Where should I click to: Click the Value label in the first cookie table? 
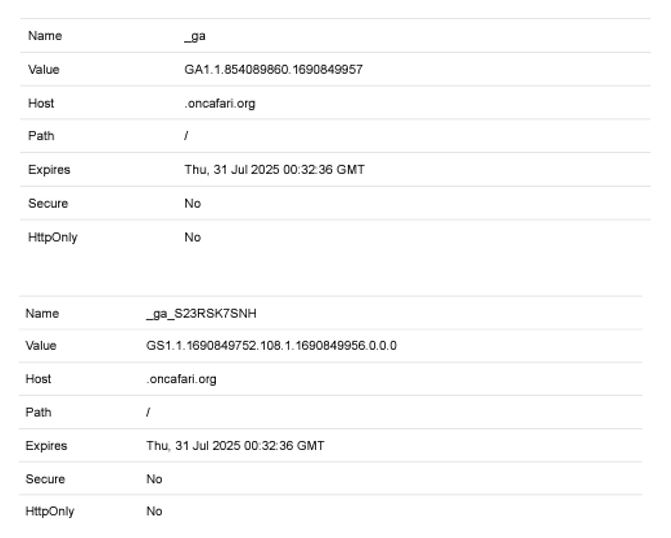click(x=43, y=70)
